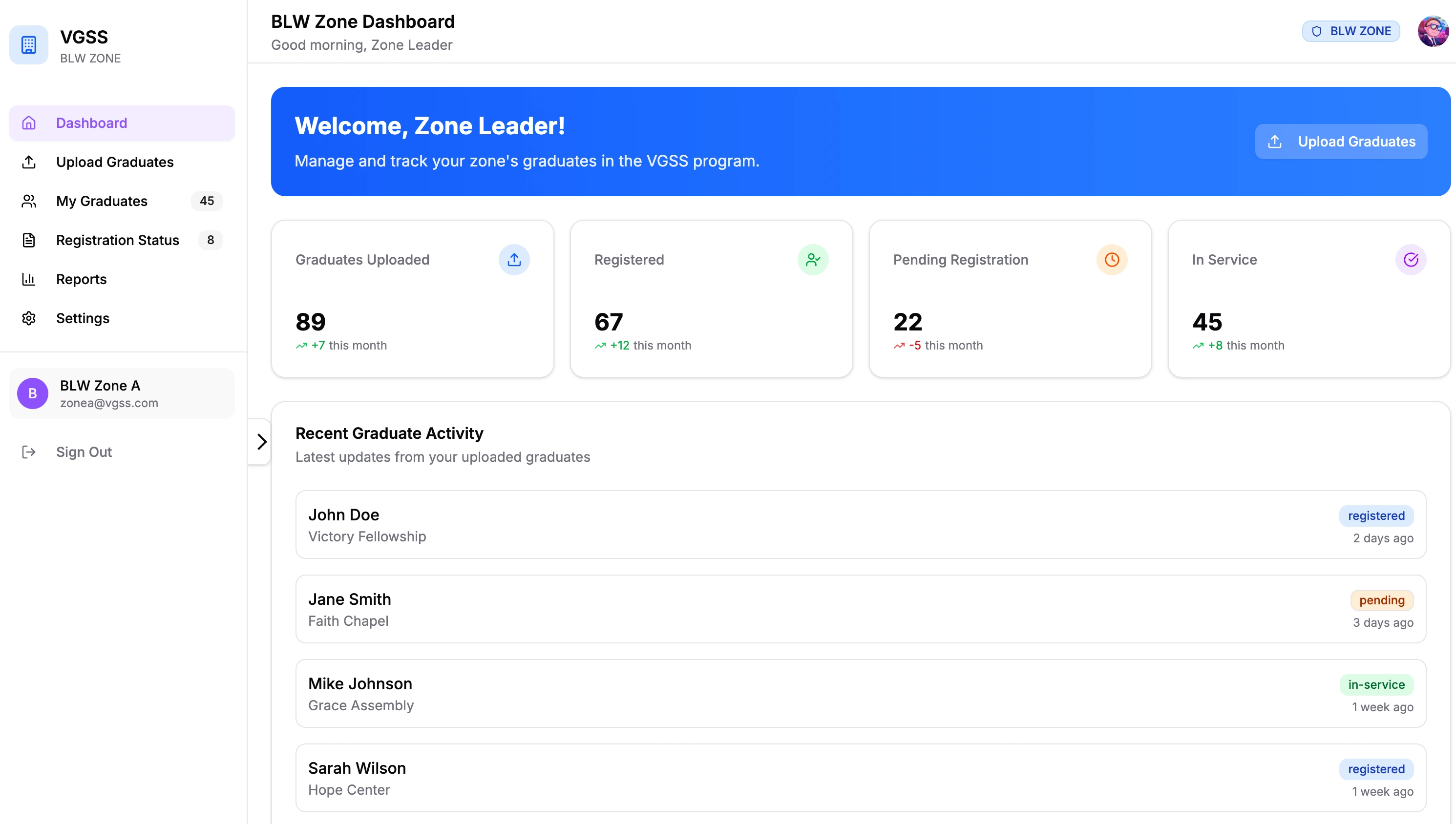
Task: Click the VGSS building logo icon
Action: [x=29, y=45]
